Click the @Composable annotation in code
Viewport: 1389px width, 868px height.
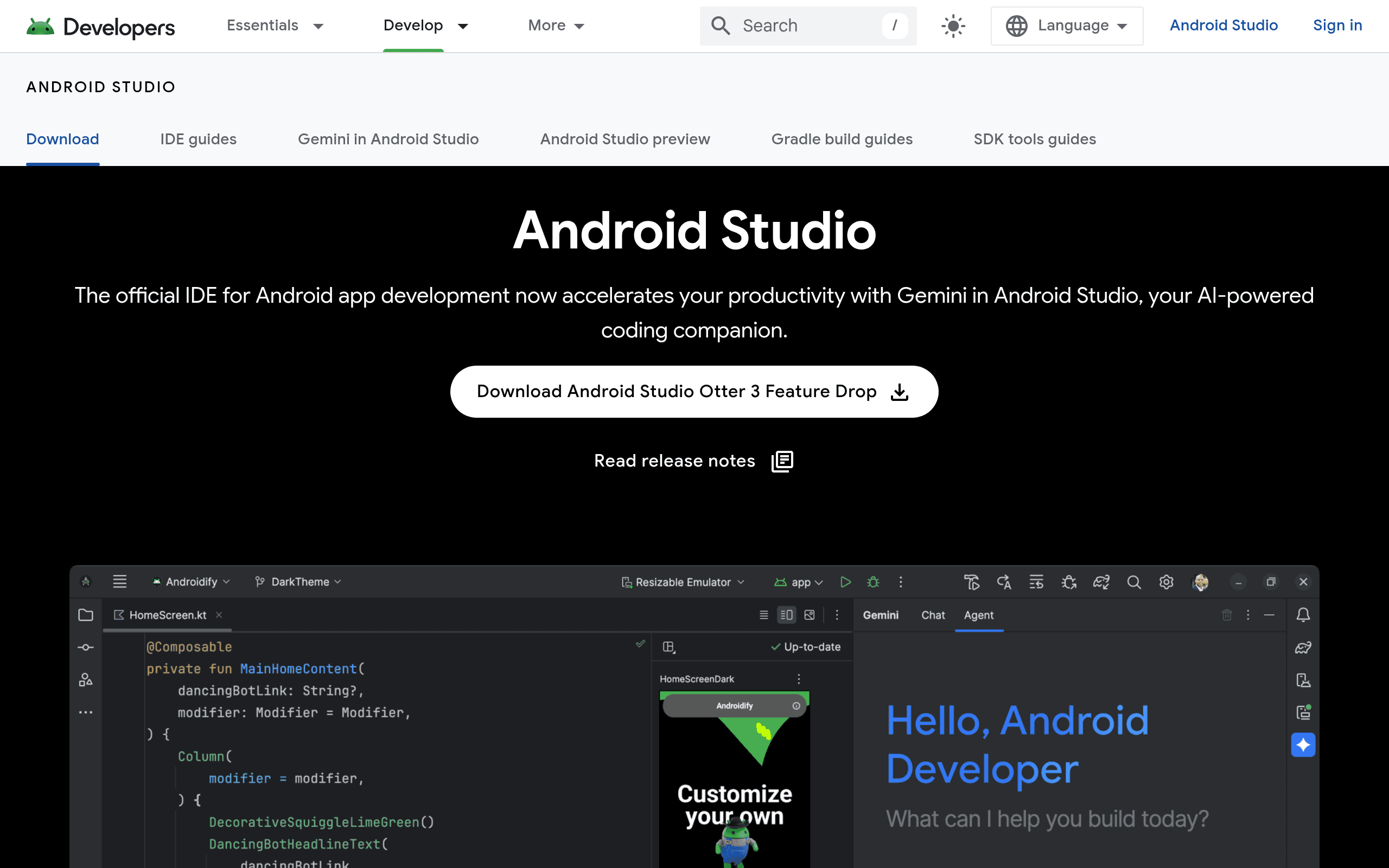tap(189, 647)
